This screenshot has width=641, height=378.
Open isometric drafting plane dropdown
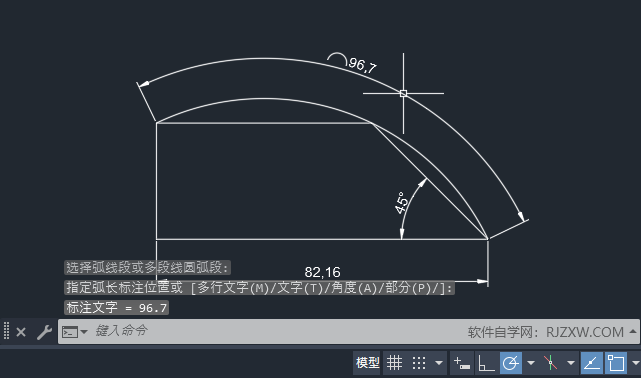point(571,362)
